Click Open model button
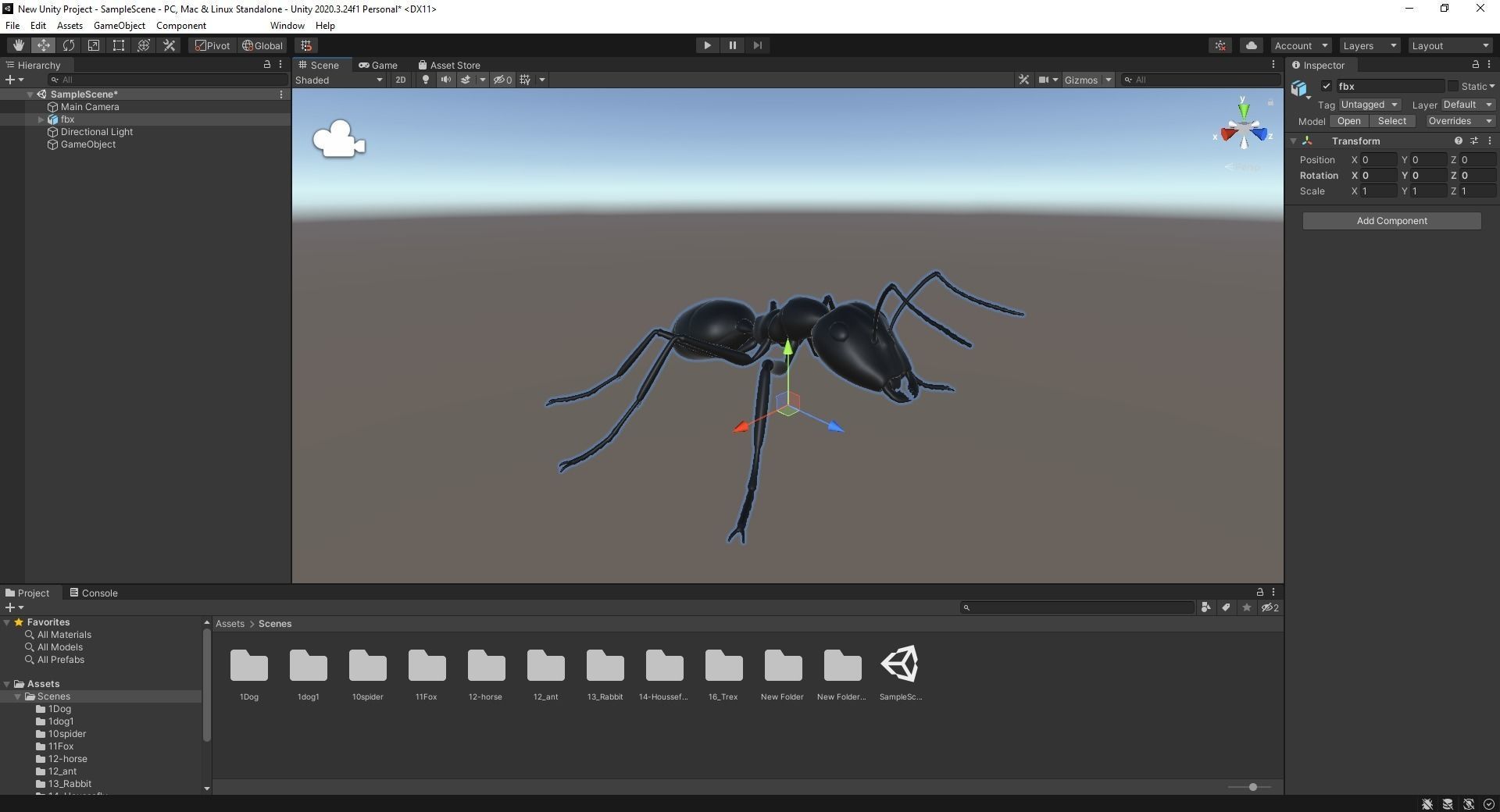This screenshot has width=1500, height=812. click(1348, 121)
